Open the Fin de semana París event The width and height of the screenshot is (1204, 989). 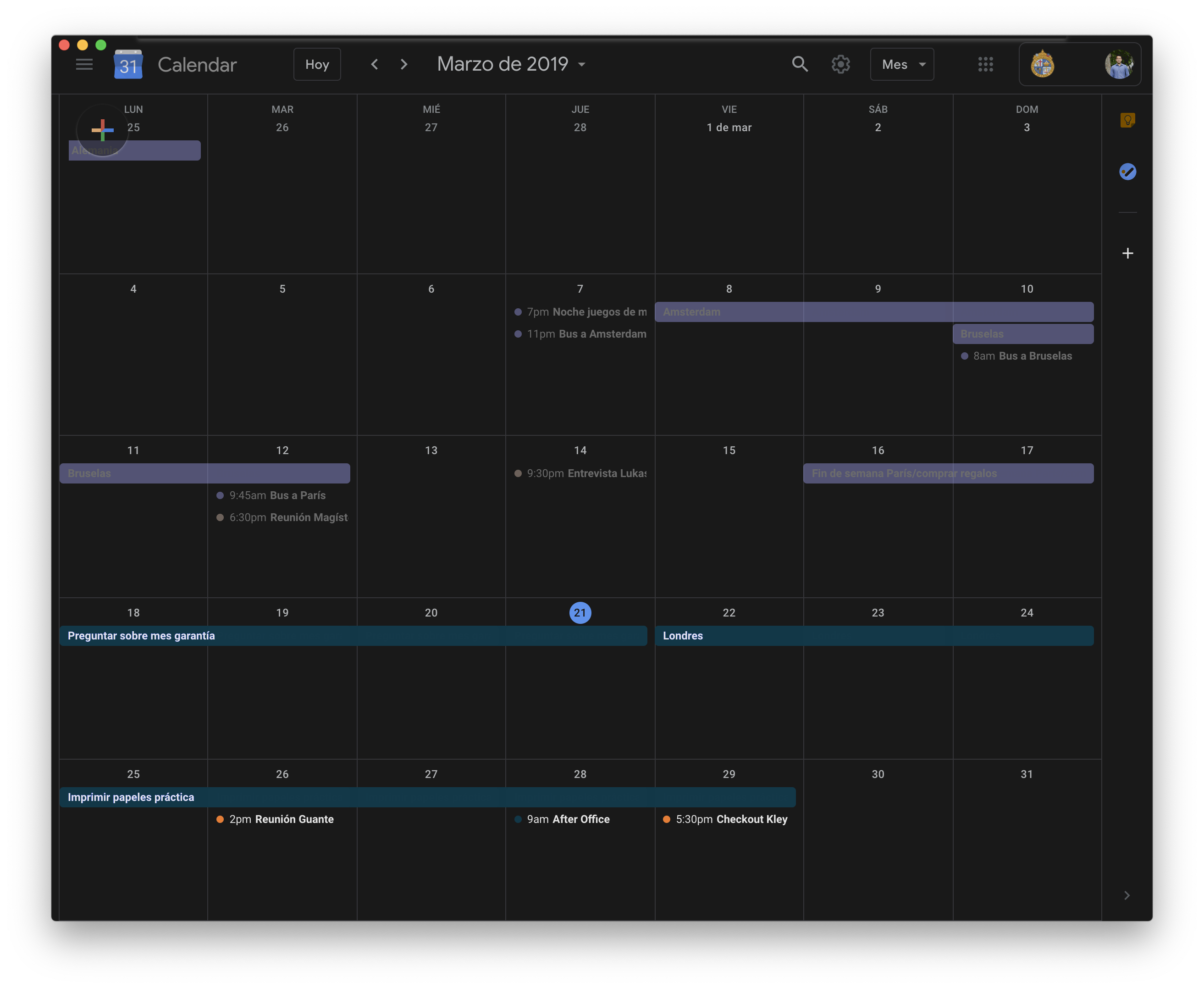[949, 473]
